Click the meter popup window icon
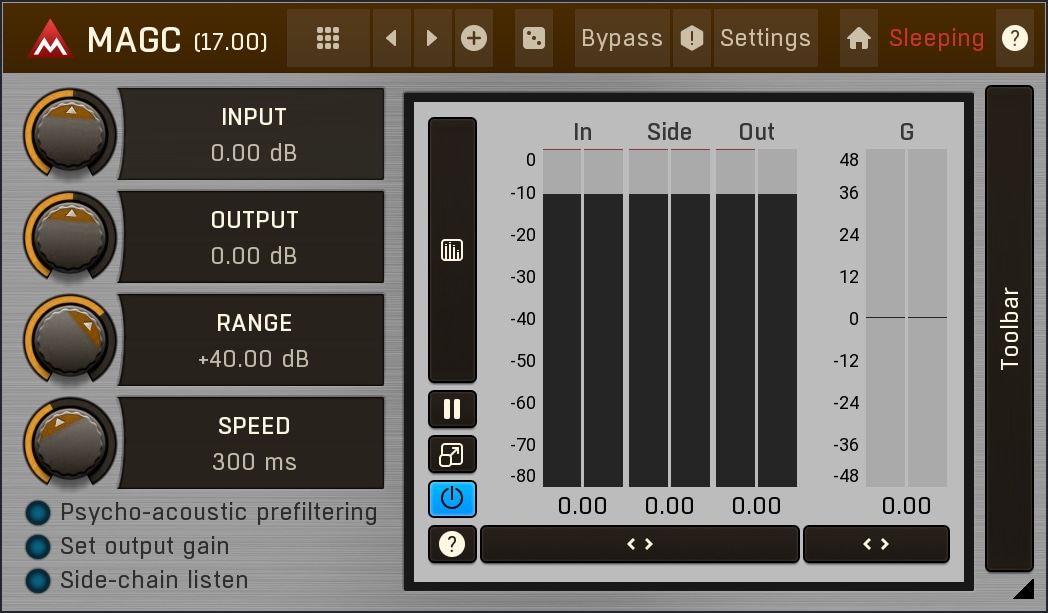The image size is (1048, 613). [452, 455]
